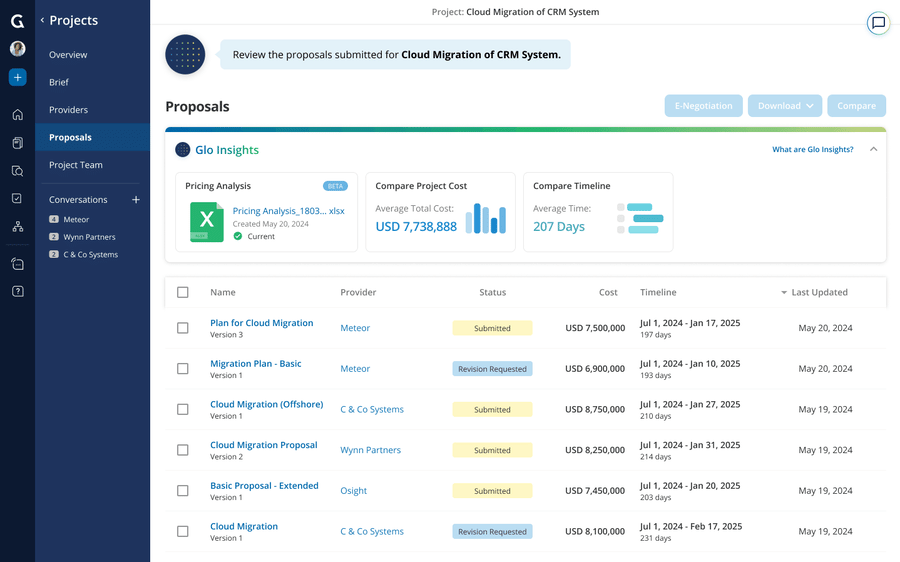Tick the select-all checkbox in table header

(x=183, y=292)
